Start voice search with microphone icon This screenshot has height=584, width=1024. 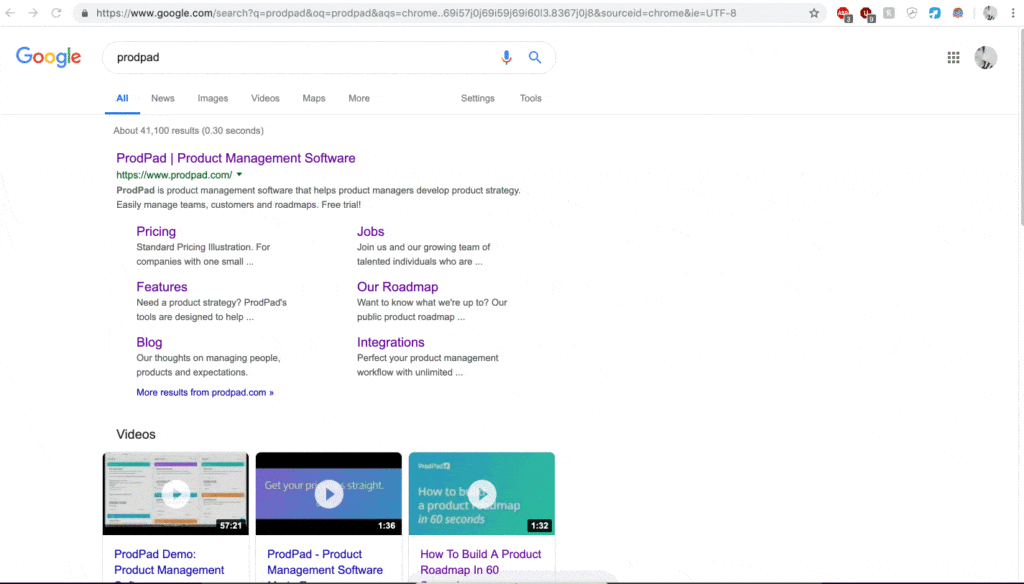pyautogui.click(x=506, y=57)
